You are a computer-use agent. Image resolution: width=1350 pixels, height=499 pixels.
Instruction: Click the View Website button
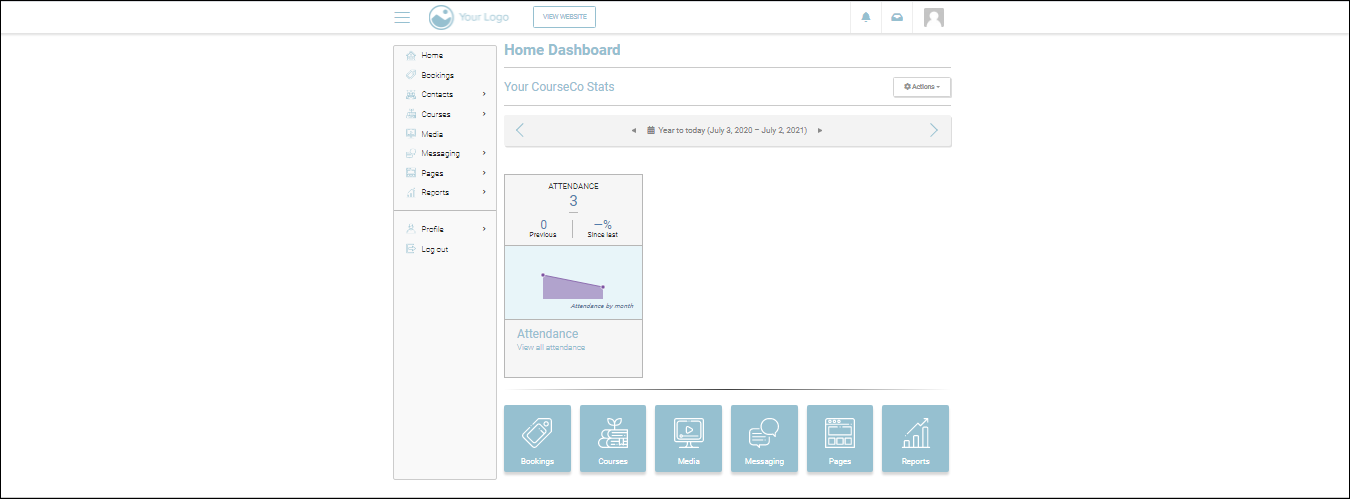tap(564, 17)
